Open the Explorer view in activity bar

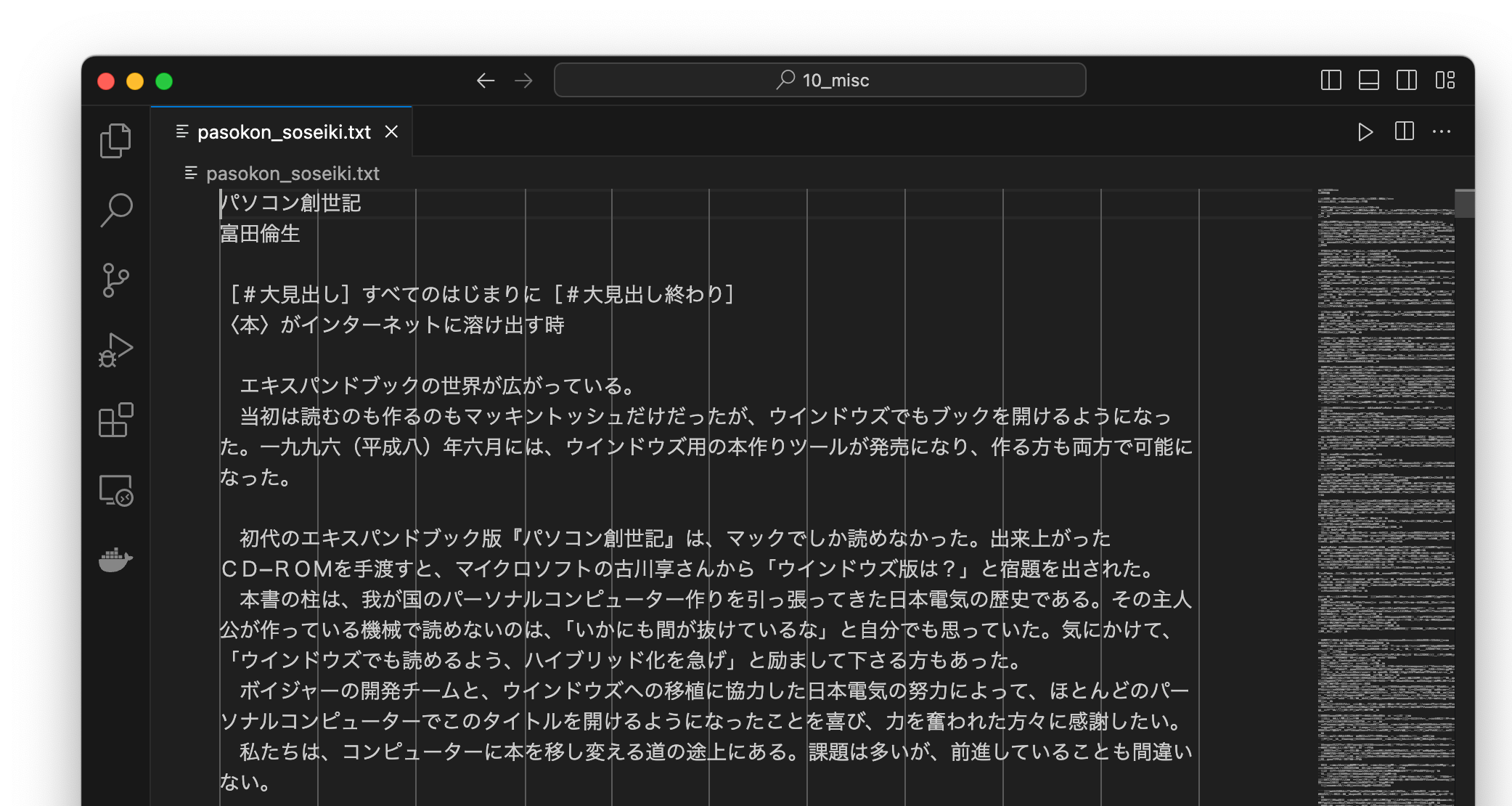pyautogui.click(x=115, y=140)
